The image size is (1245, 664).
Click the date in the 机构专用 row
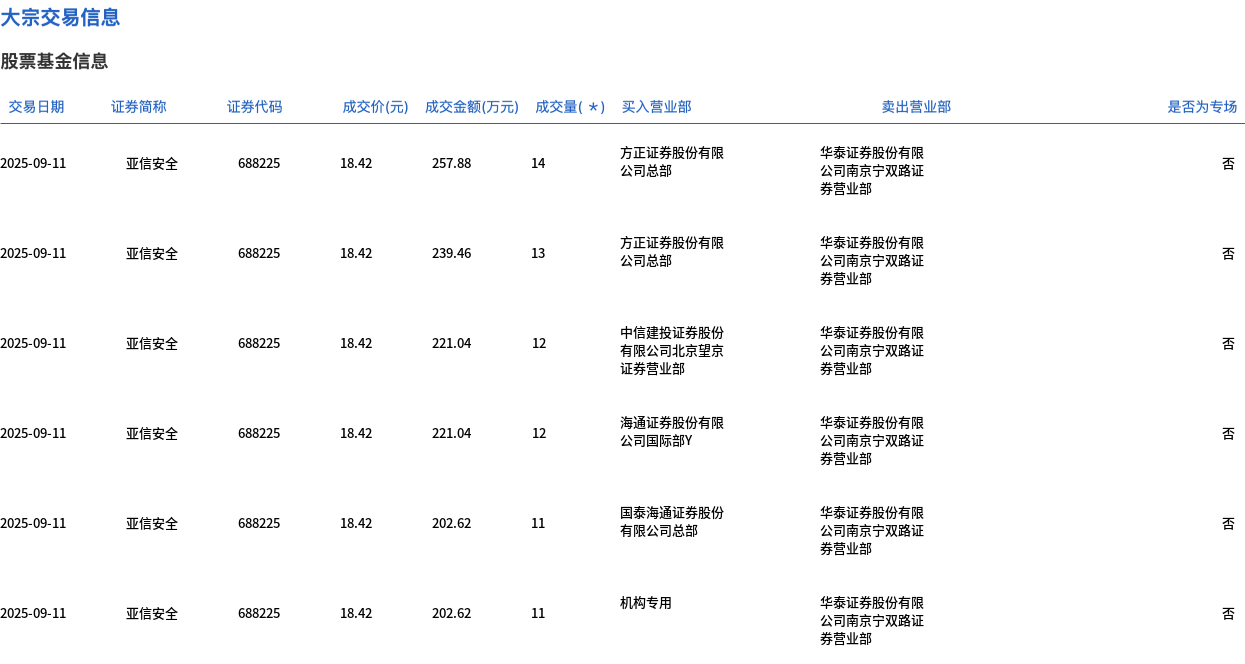(x=33, y=613)
